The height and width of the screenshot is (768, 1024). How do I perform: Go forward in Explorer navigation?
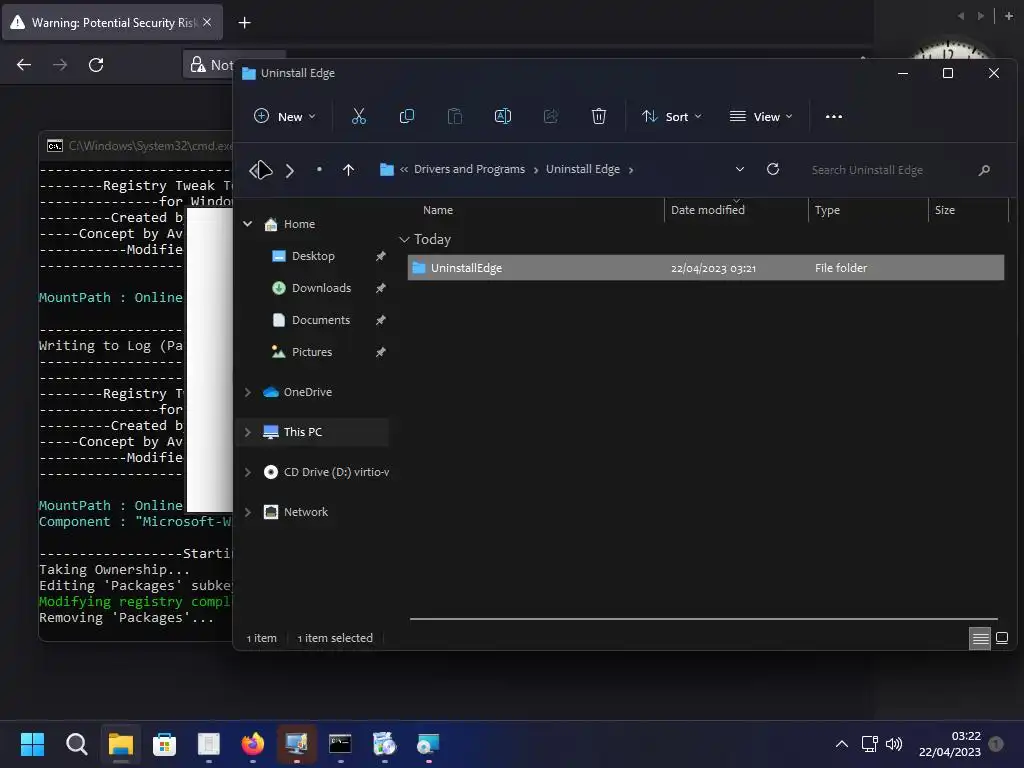coord(289,170)
